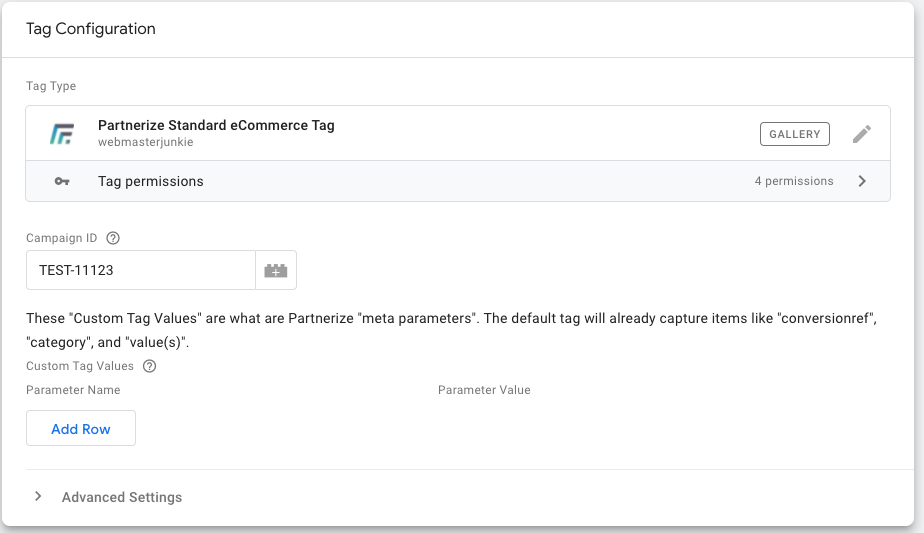924x533 pixels.
Task: Click the Custom Tag Values help icon
Action: coord(150,366)
